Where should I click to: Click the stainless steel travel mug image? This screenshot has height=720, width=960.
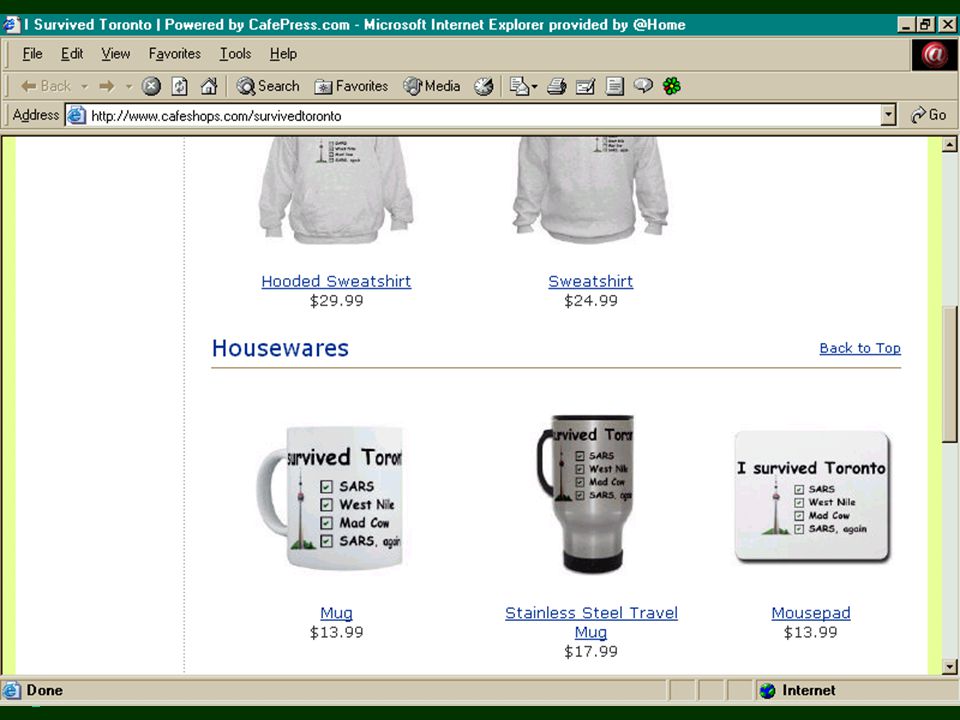click(586, 493)
